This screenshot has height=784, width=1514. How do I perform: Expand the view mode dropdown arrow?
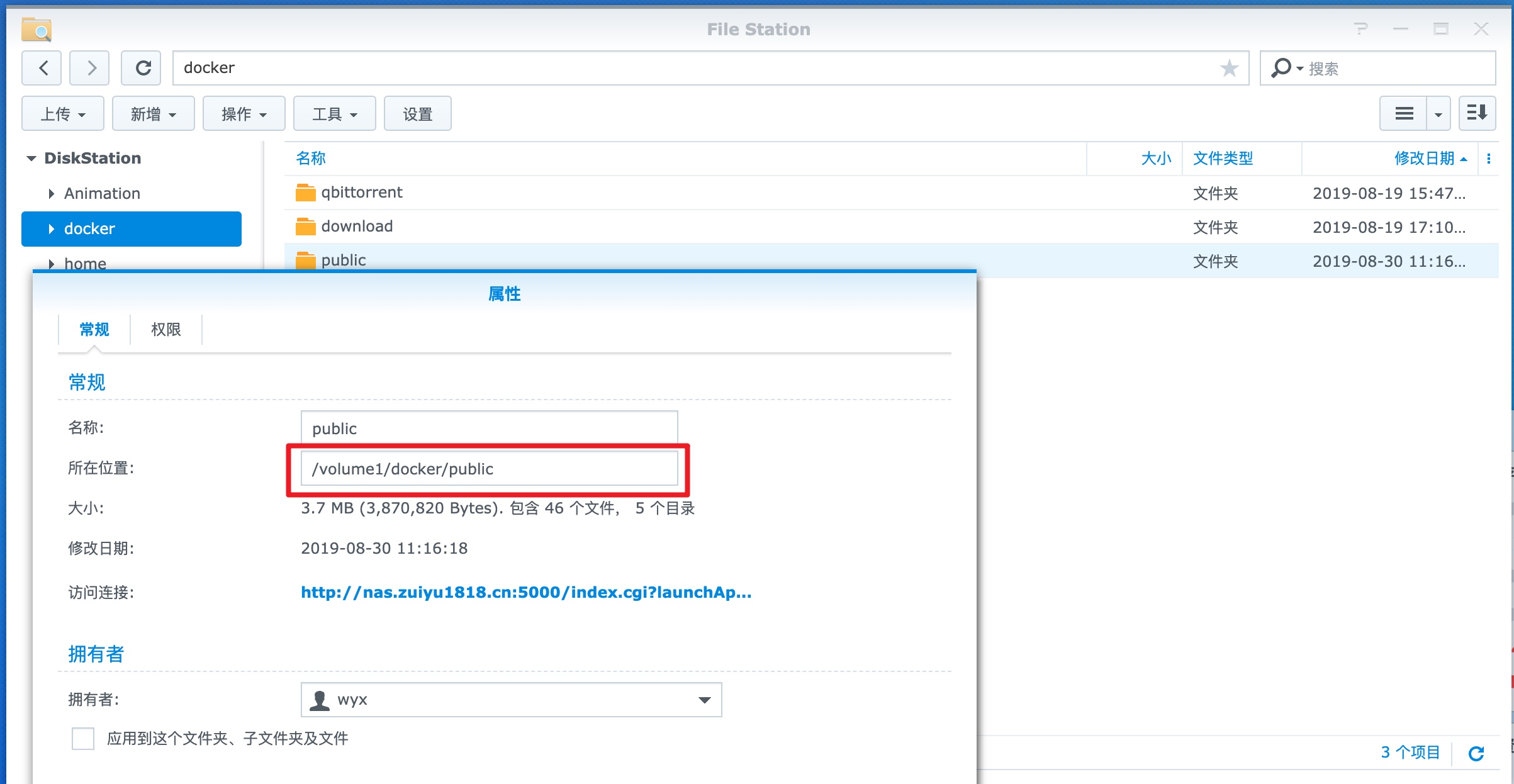pos(1438,114)
